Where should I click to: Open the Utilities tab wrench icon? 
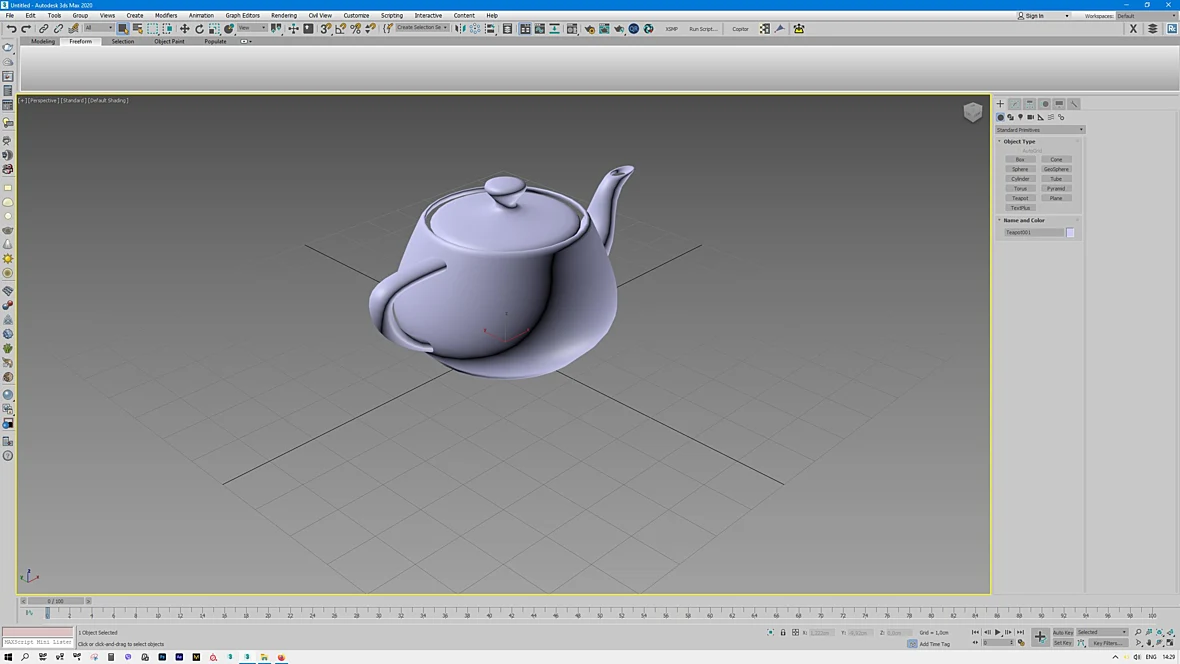[x=1074, y=104]
